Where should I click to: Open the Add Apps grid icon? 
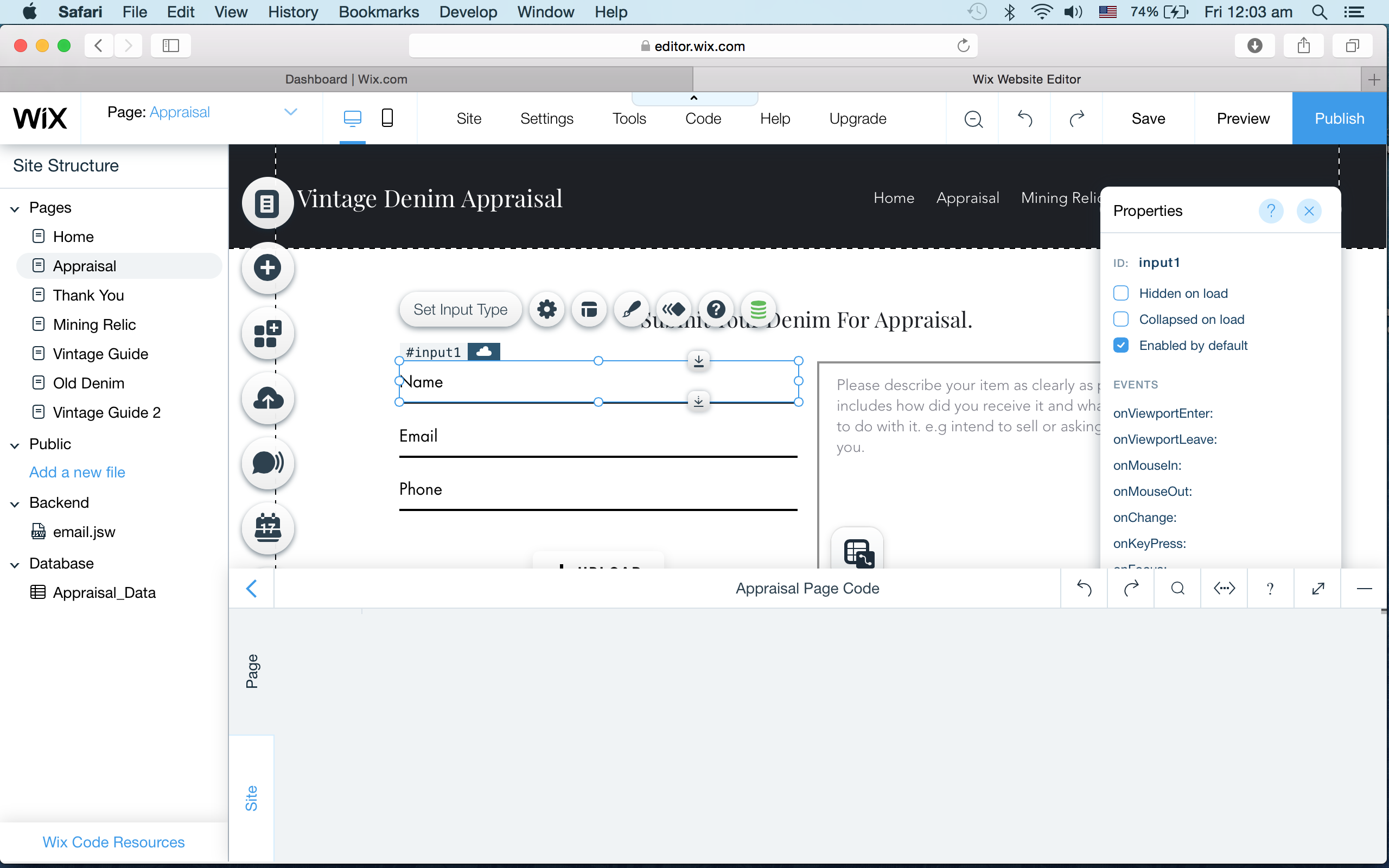pyautogui.click(x=267, y=334)
